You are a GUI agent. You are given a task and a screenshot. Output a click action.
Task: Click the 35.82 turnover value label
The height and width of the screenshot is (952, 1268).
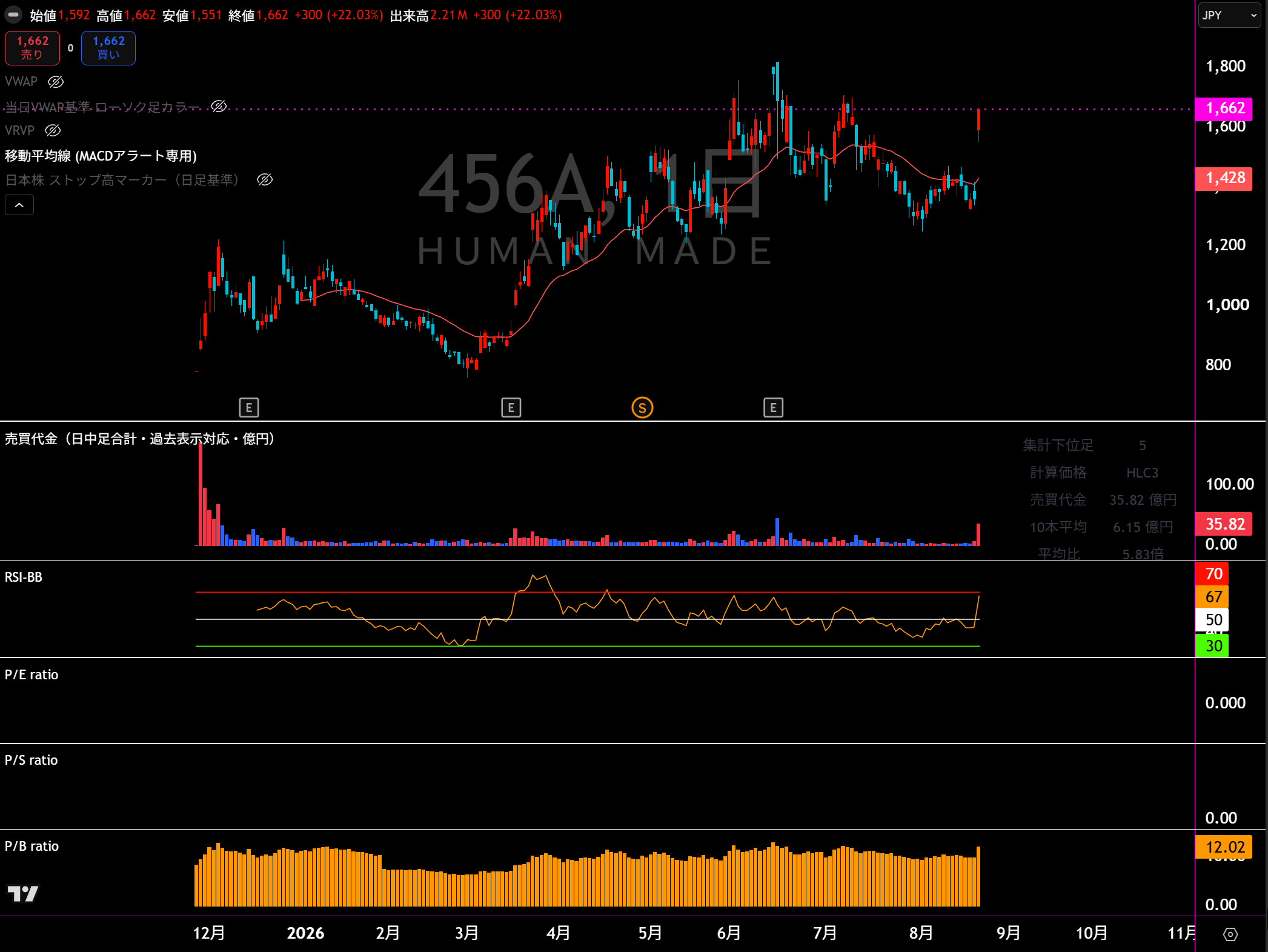(1224, 524)
